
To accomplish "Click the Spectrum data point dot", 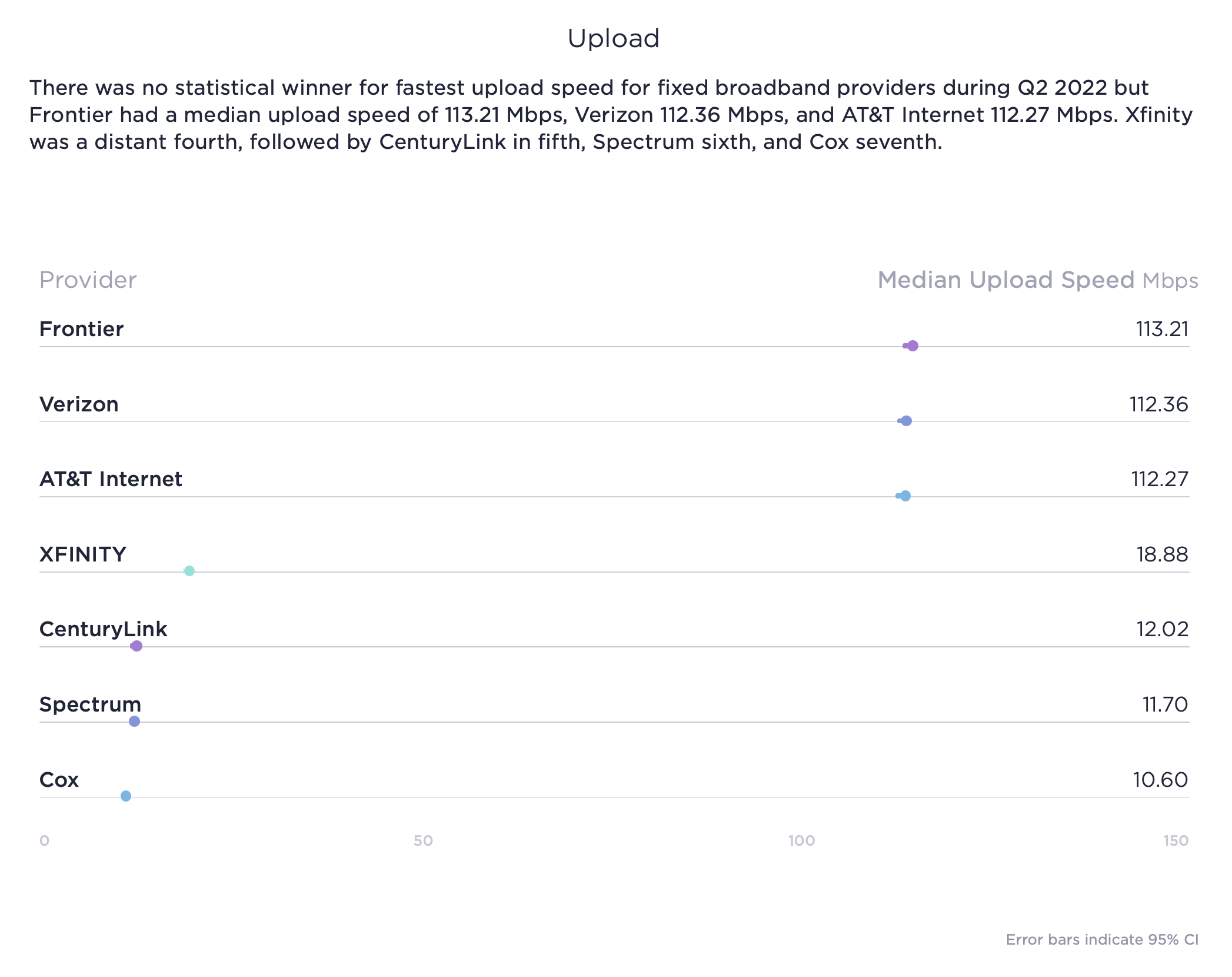I will [135, 722].
